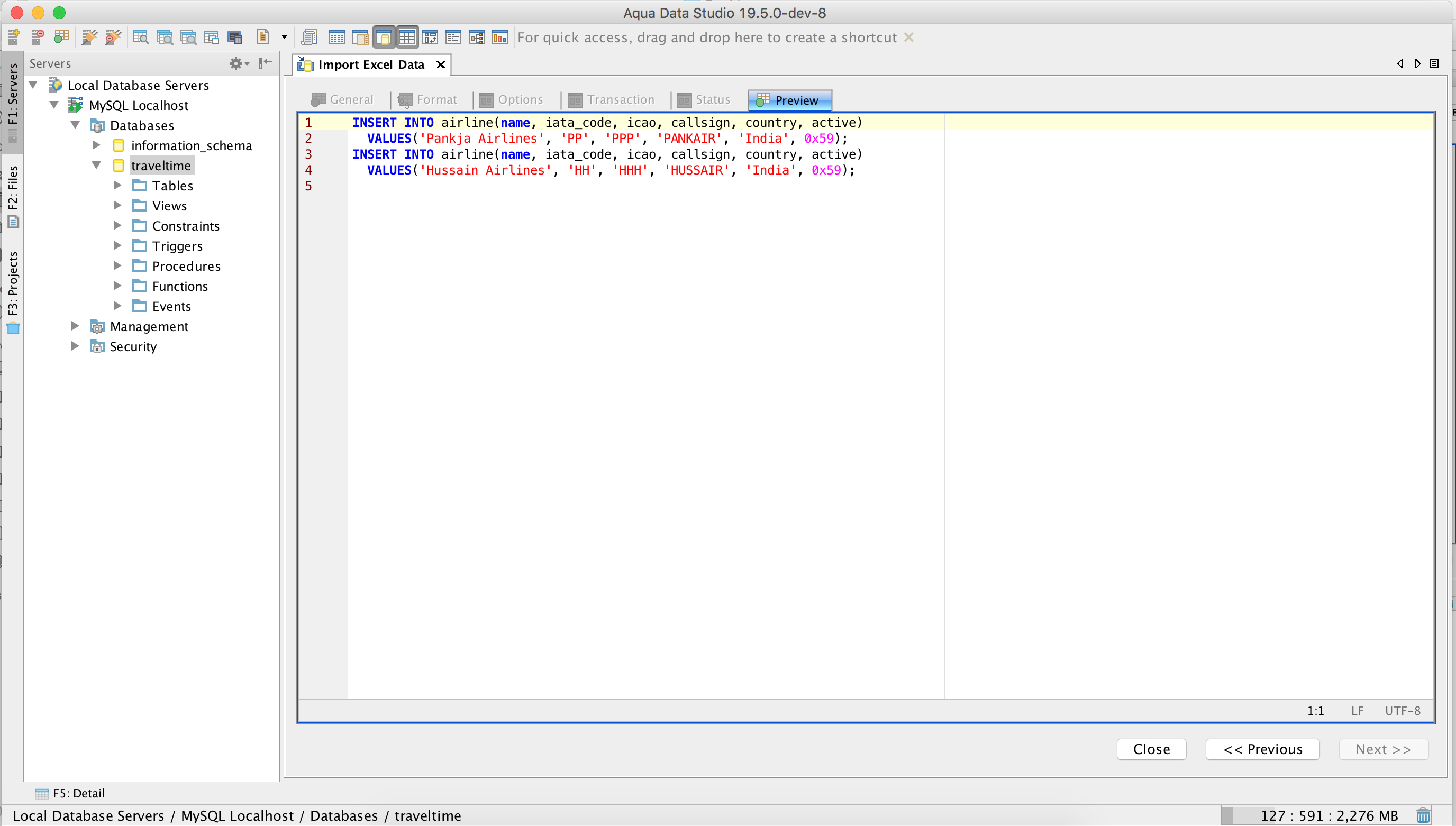Image resolution: width=1456 pixels, height=826 pixels.
Task: Open the tab list menu icon
Action: coord(1434,63)
